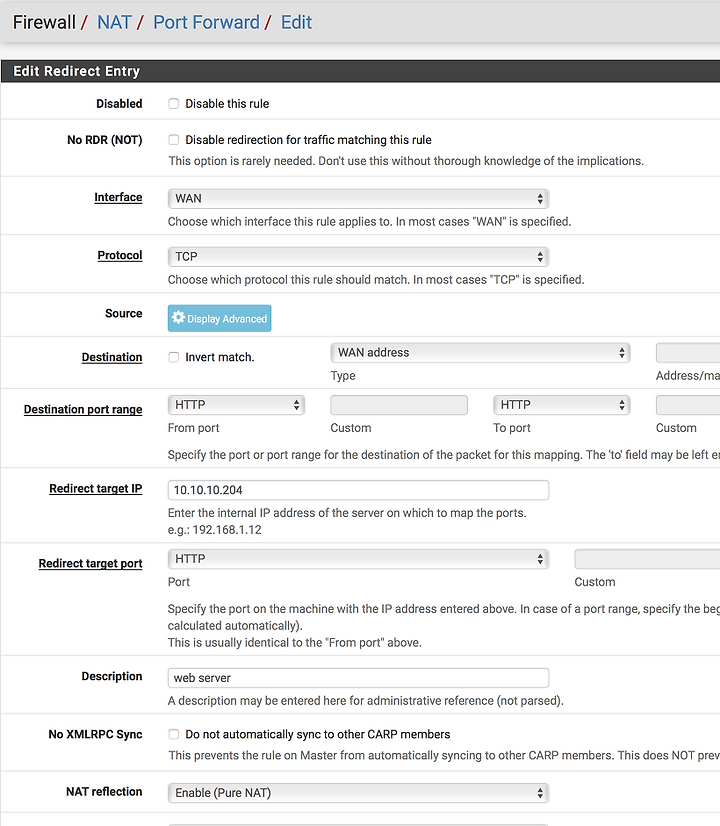Click the Destination port range label
This screenshot has width=720, height=826.
tap(83, 409)
